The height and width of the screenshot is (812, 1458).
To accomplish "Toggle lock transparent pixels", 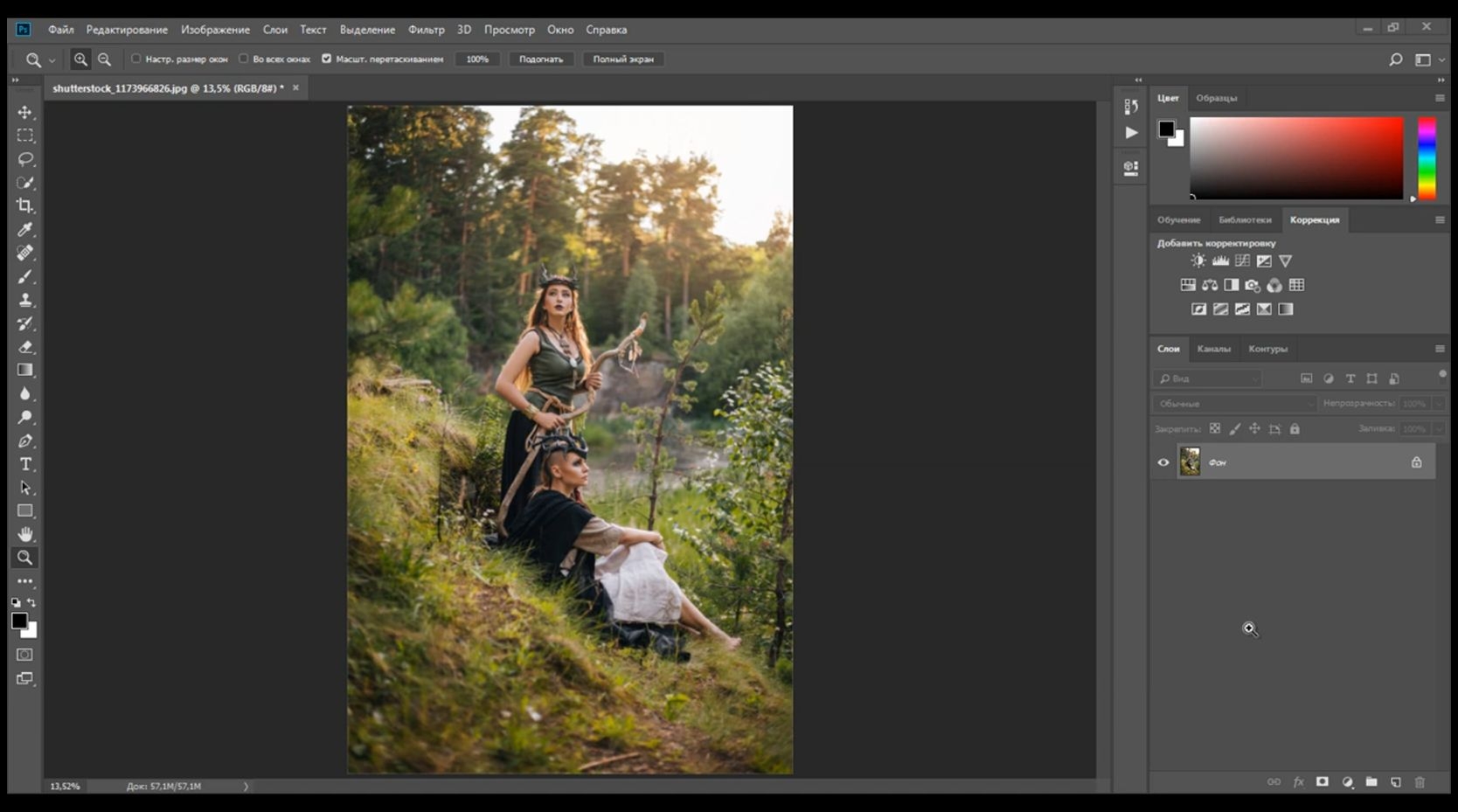I will coord(1215,428).
